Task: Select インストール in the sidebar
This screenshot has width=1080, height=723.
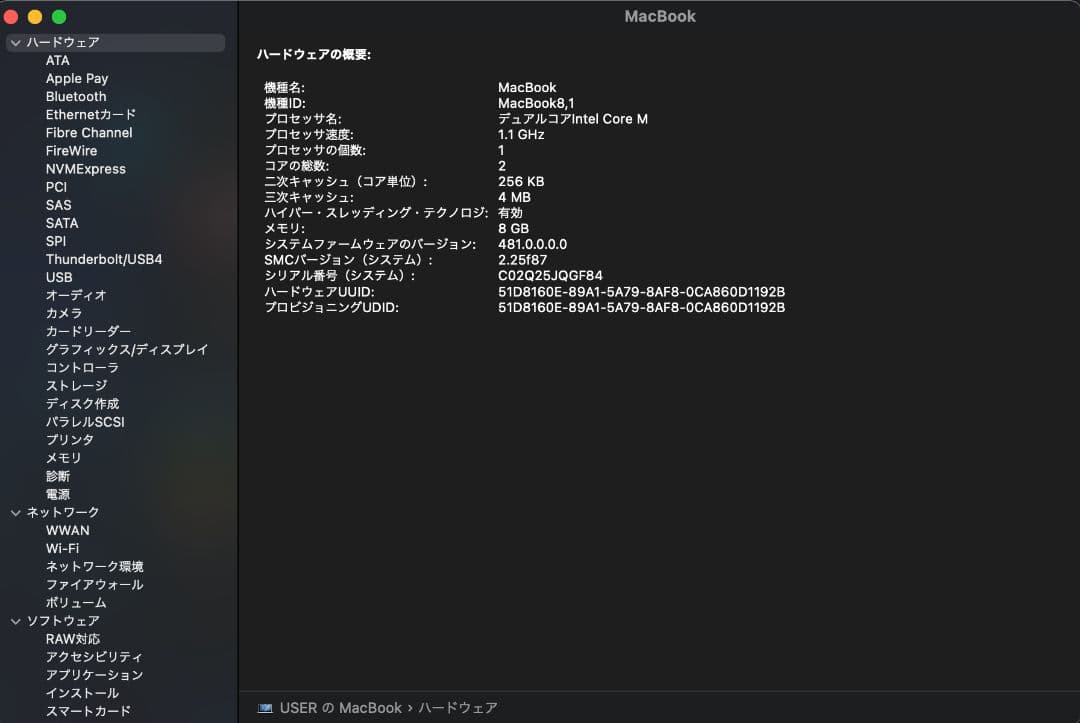Action: (x=83, y=693)
